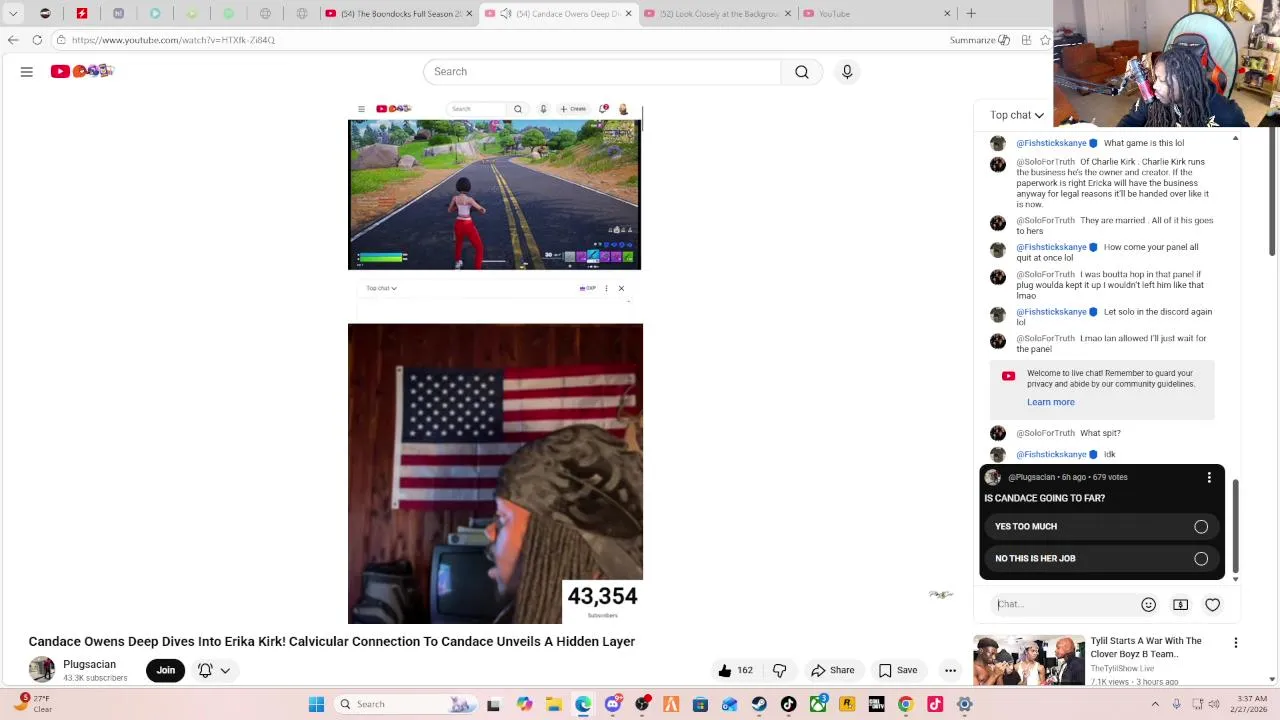The width and height of the screenshot is (1280, 720).
Task: Focus the YouTube search box
Action: tap(602, 72)
